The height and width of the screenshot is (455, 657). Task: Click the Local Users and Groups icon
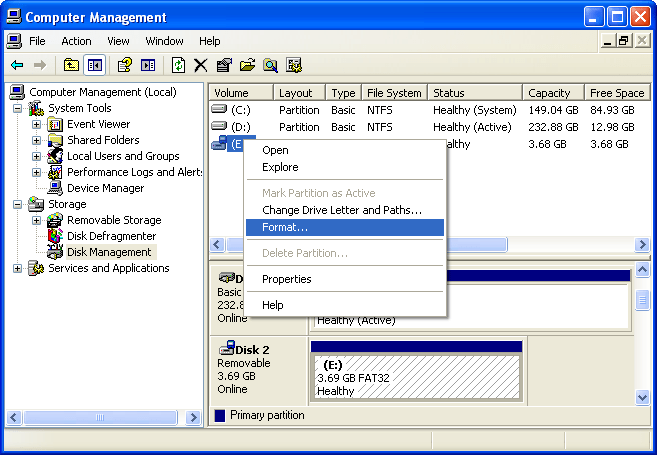click(x=55, y=156)
